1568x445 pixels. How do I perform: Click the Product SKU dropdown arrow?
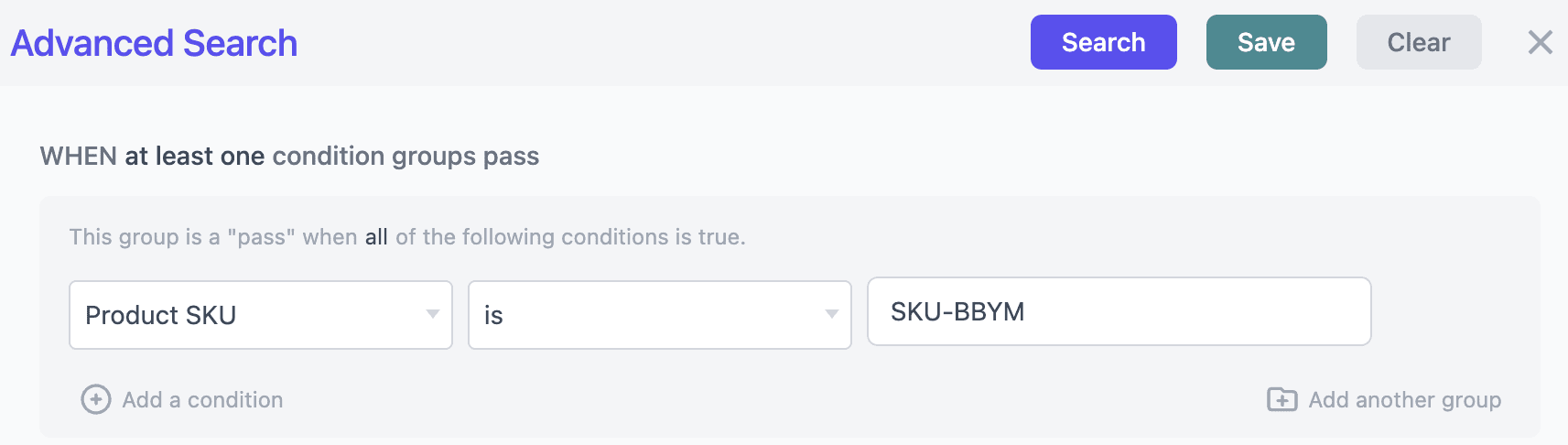point(433,315)
